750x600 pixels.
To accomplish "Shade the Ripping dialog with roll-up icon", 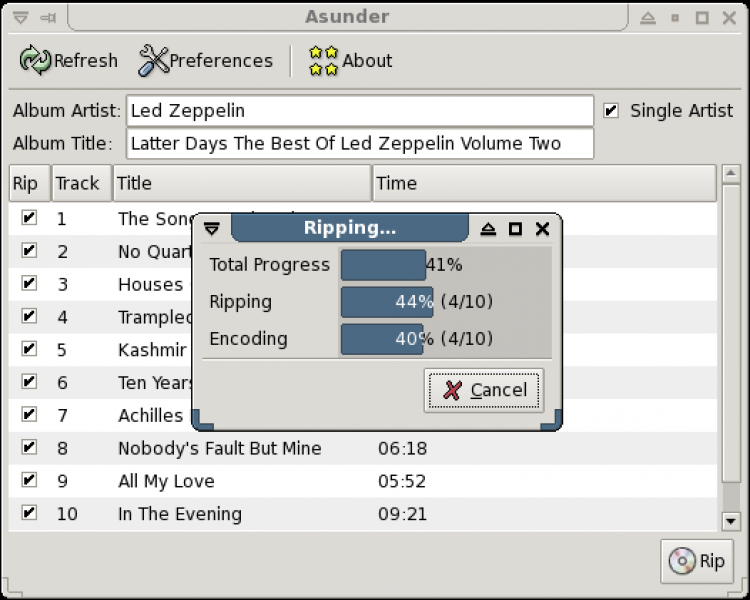I will (x=488, y=229).
